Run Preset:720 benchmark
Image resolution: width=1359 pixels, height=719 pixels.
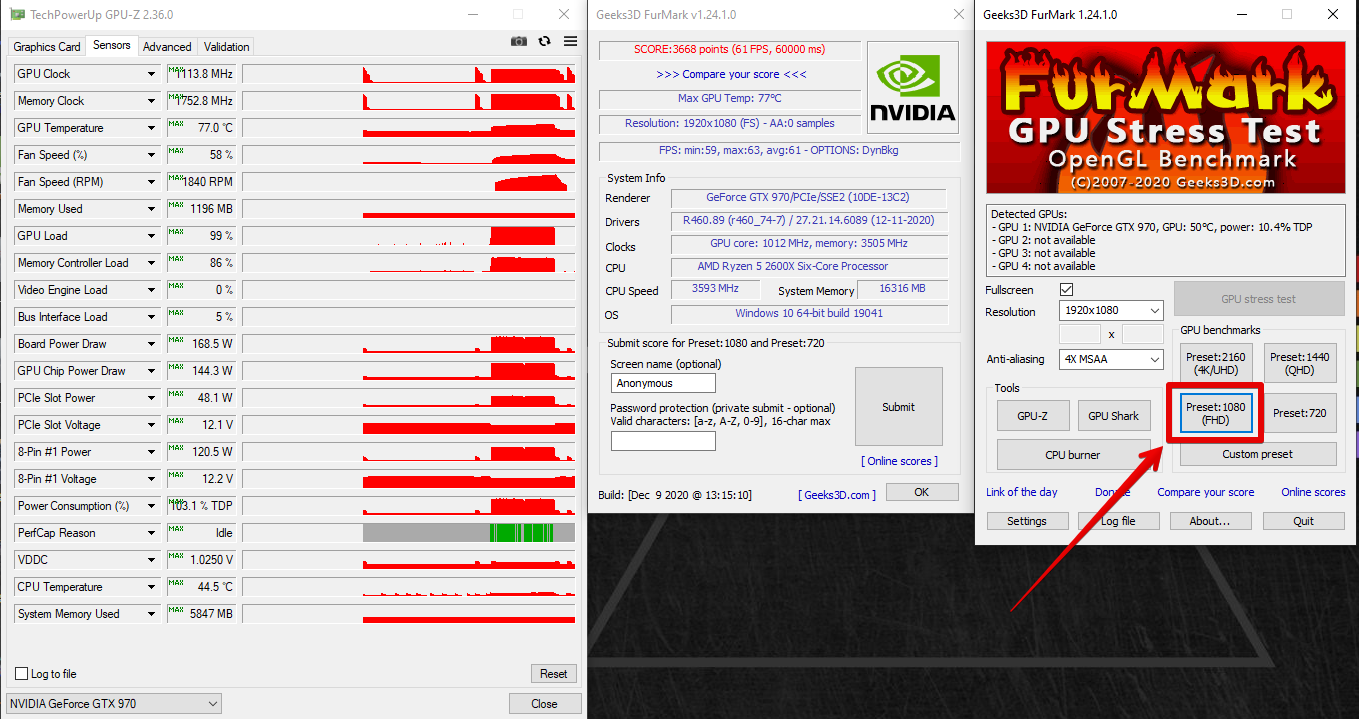tap(1300, 413)
